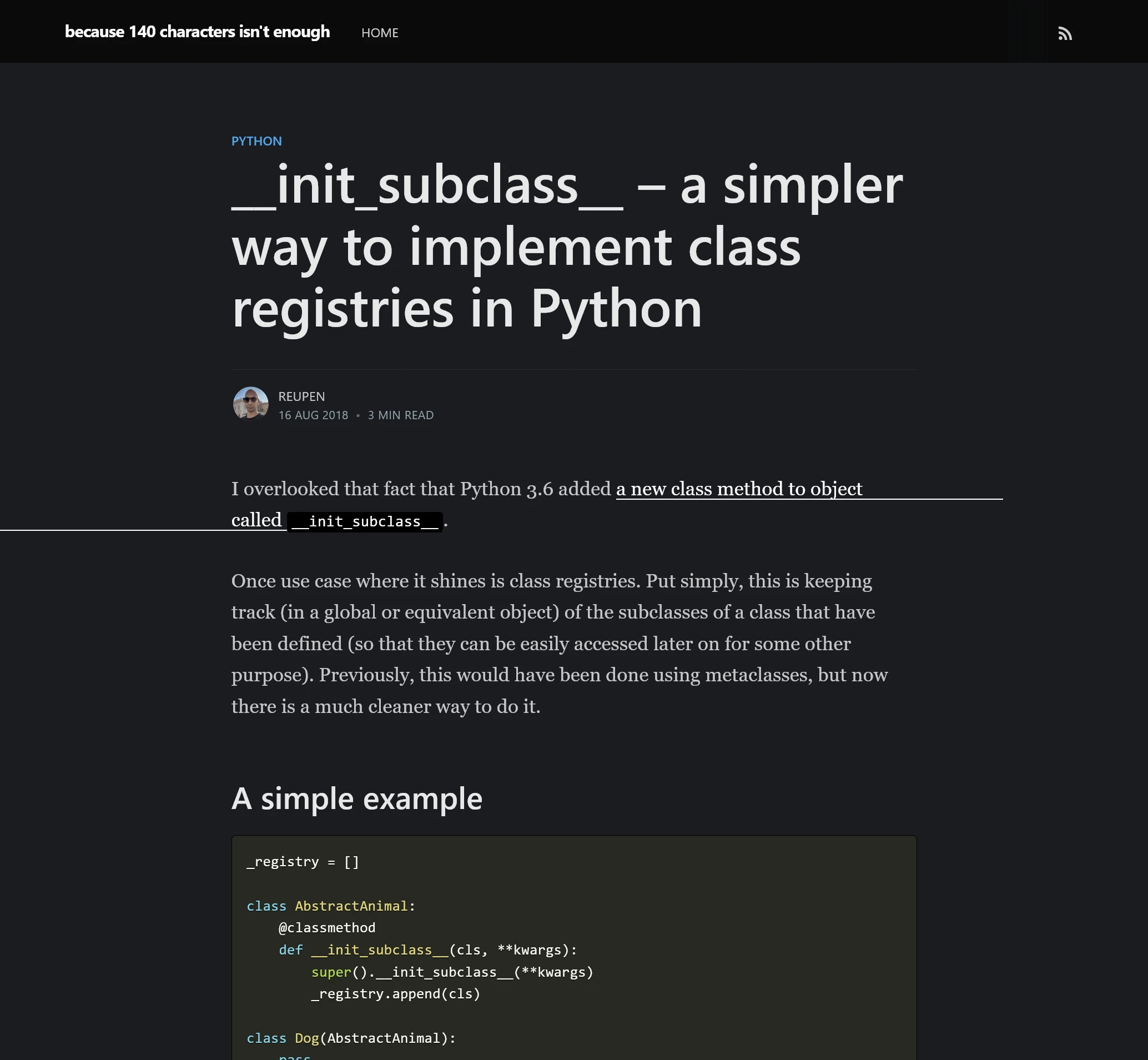Screen dimensions: 1148x1060
Task: View posts tagged PYTHON
Action: coord(257,141)
